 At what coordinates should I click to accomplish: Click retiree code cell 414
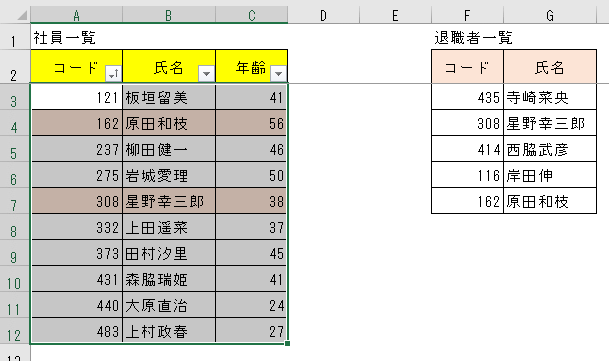pos(467,149)
